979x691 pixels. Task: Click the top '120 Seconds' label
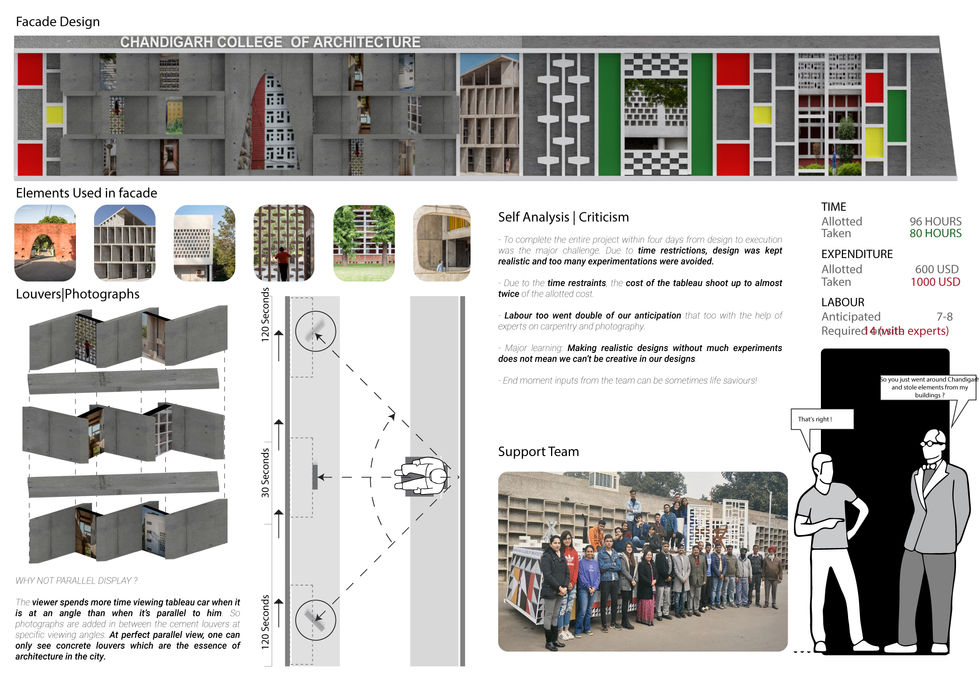[x=265, y=315]
